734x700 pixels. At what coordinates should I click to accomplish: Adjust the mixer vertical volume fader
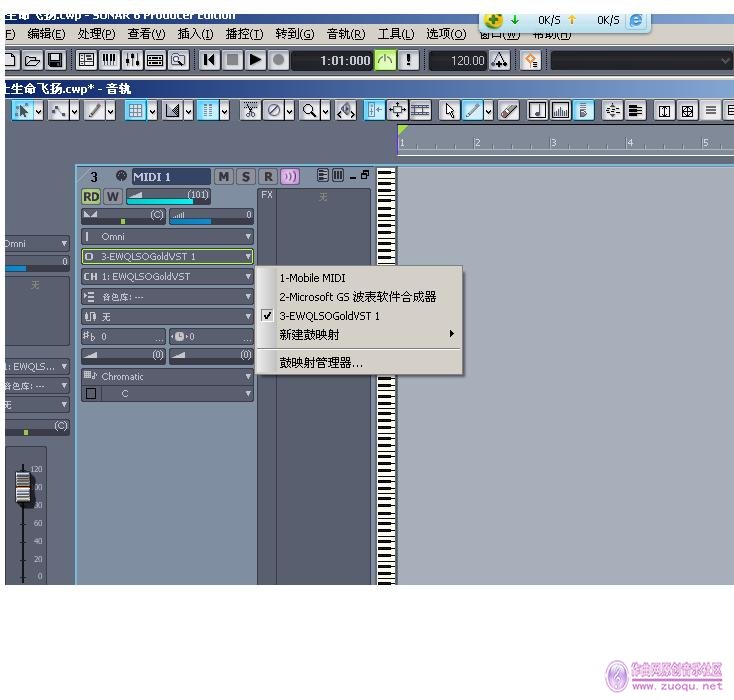(x=22, y=487)
